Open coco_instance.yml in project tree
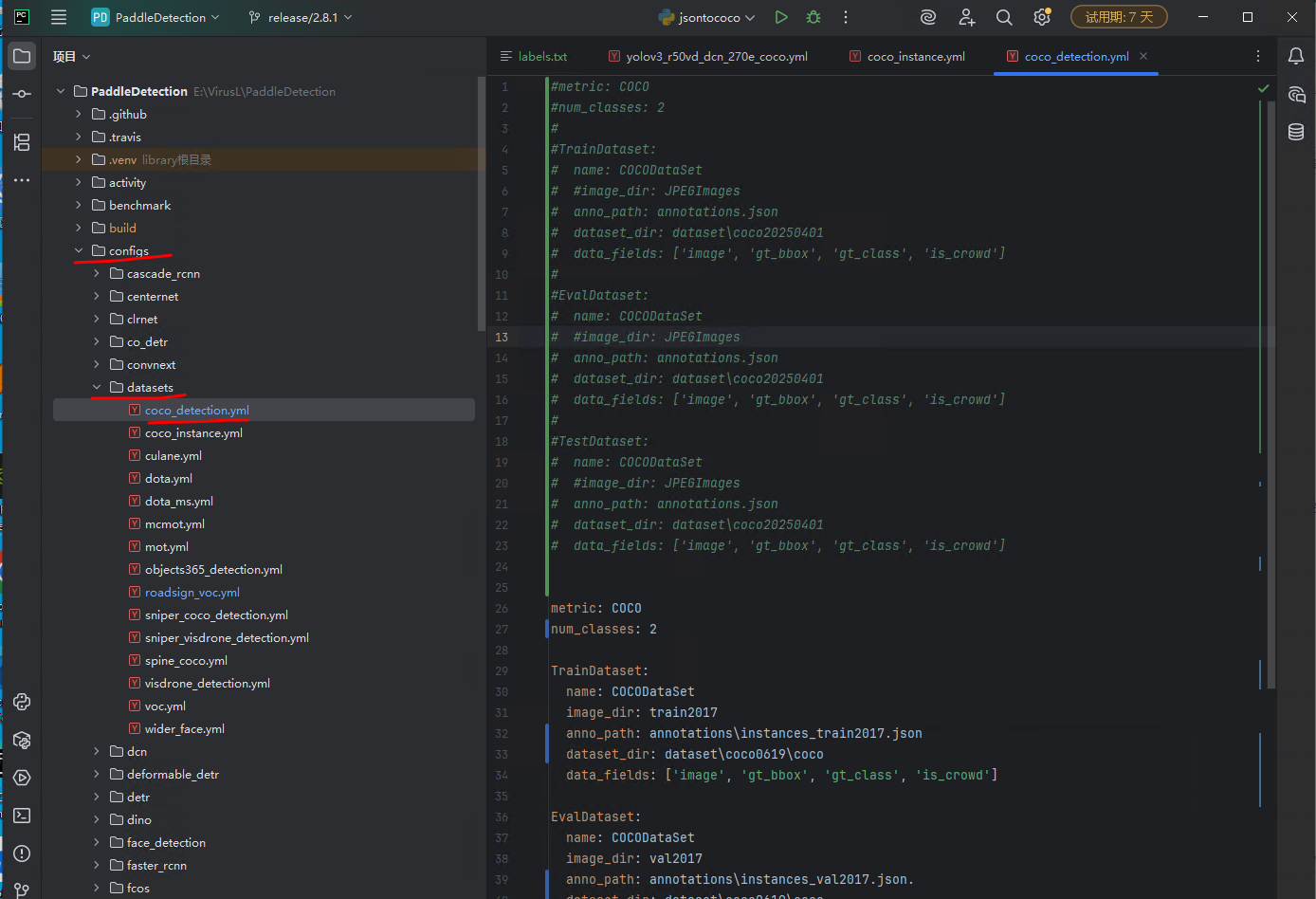Image resolution: width=1316 pixels, height=899 pixels. [193, 432]
